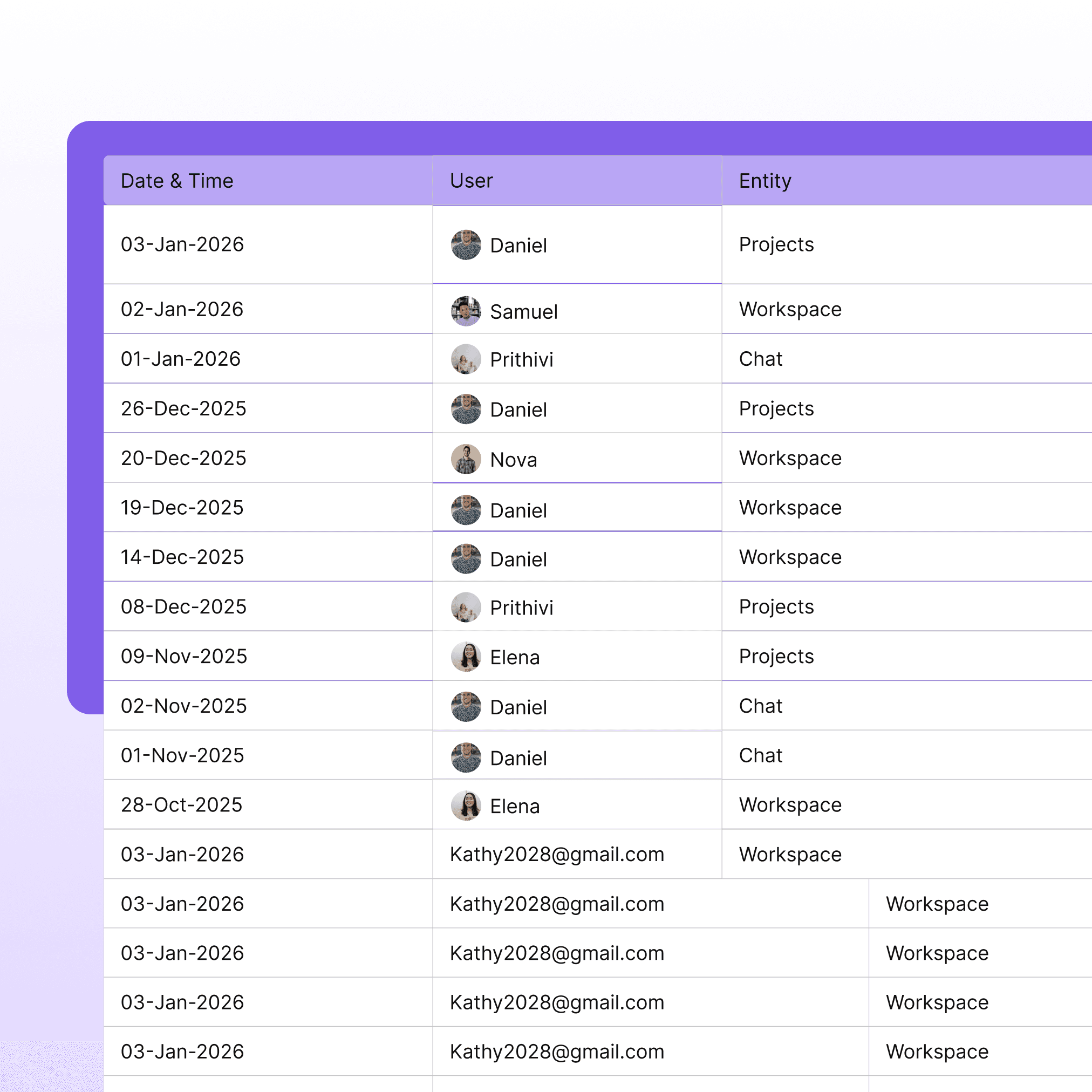Click the Workspace entity in Samuel's row

(x=790, y=309)
